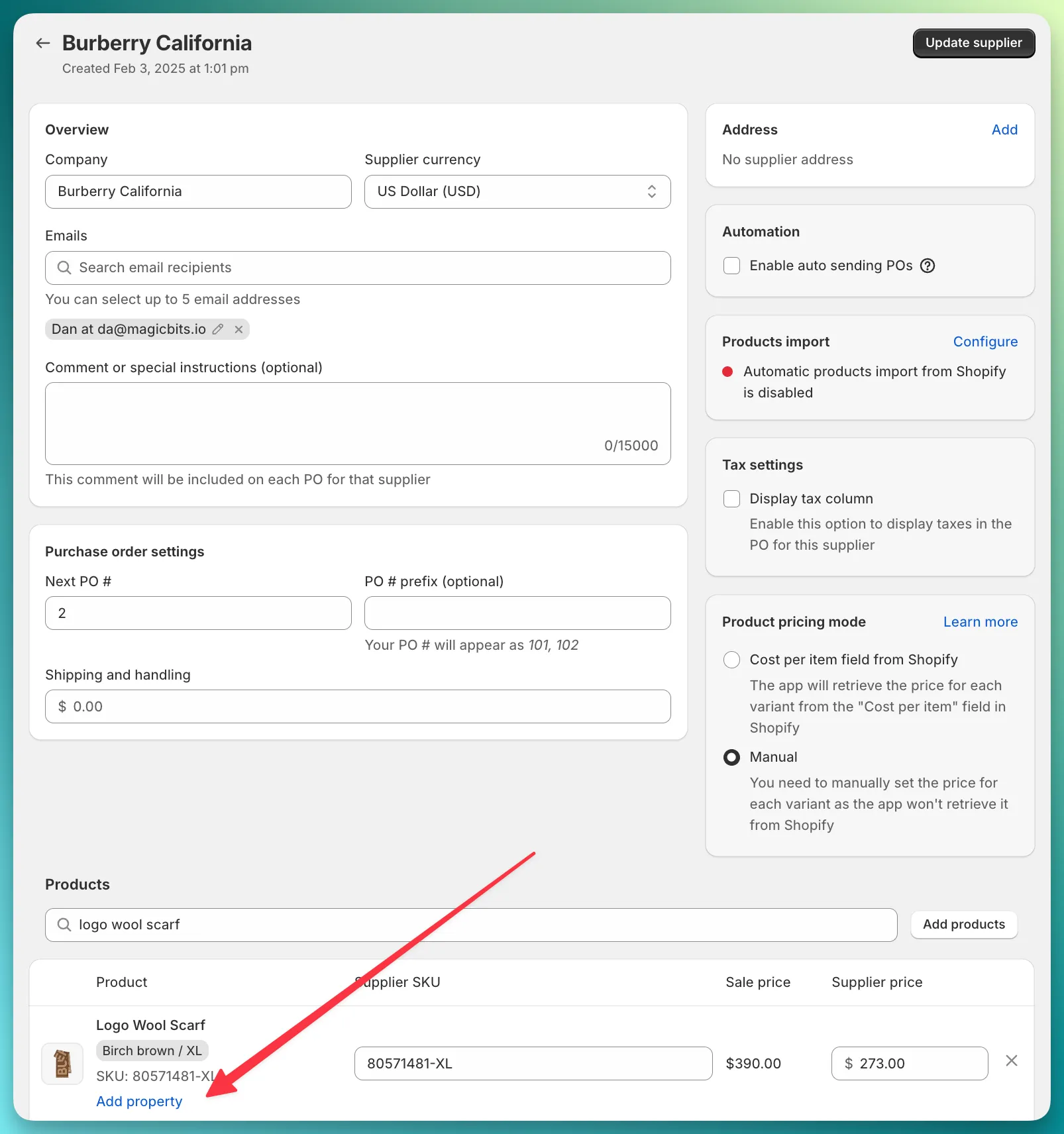Click the 0/15000 character counter
Viewport: 1064px width, 1134px height.
click(x=631, y=446)
